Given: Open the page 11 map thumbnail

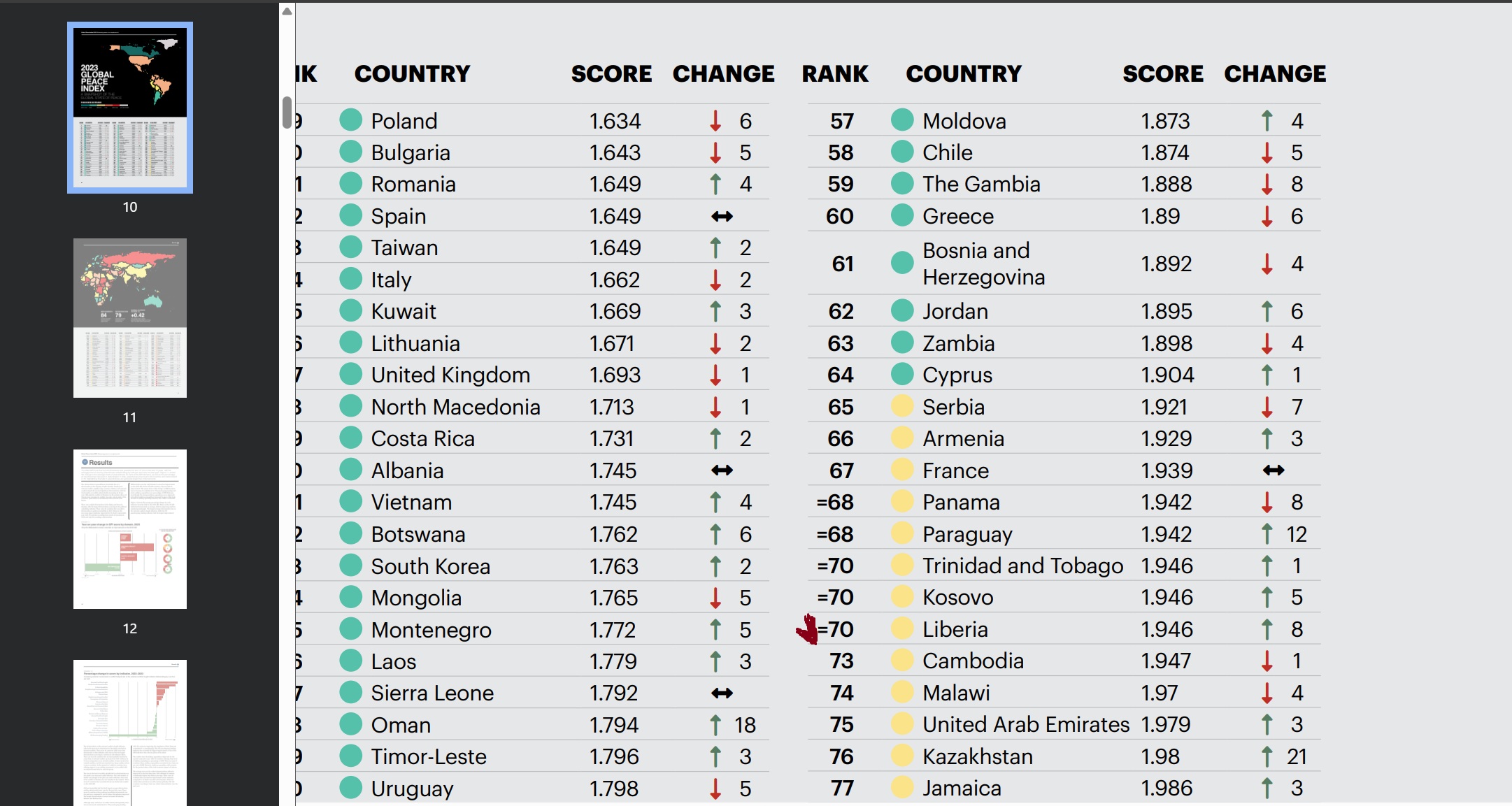Looking at the screenshot, I should pyautogui.click(x=130, y=318).
